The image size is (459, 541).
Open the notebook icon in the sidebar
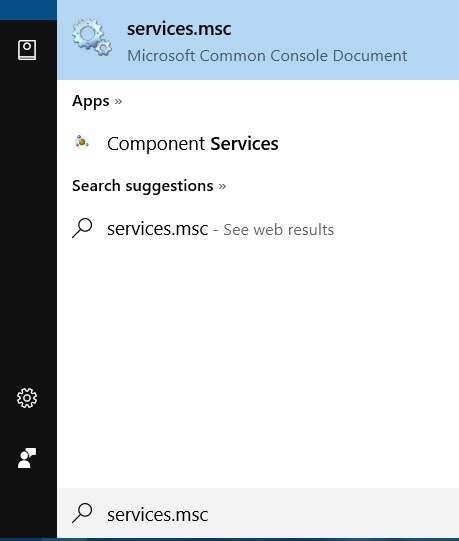[x=27, y=50]
